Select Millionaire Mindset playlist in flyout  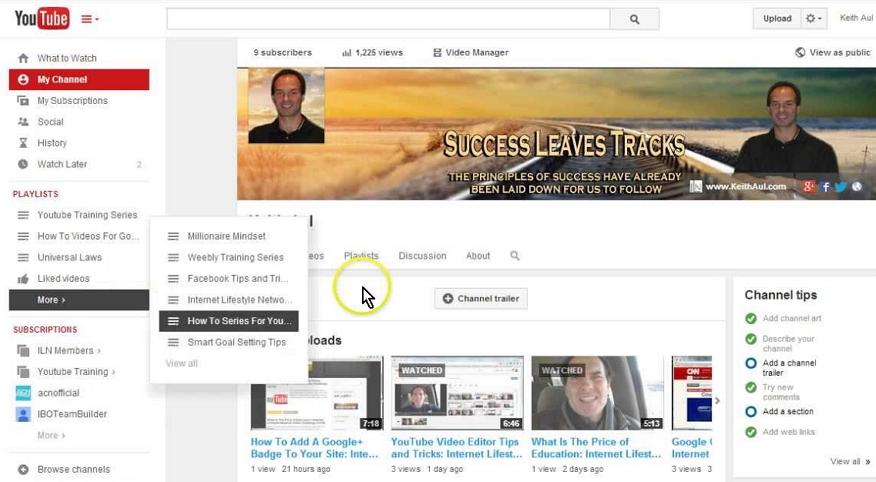[x=228, y=236]
